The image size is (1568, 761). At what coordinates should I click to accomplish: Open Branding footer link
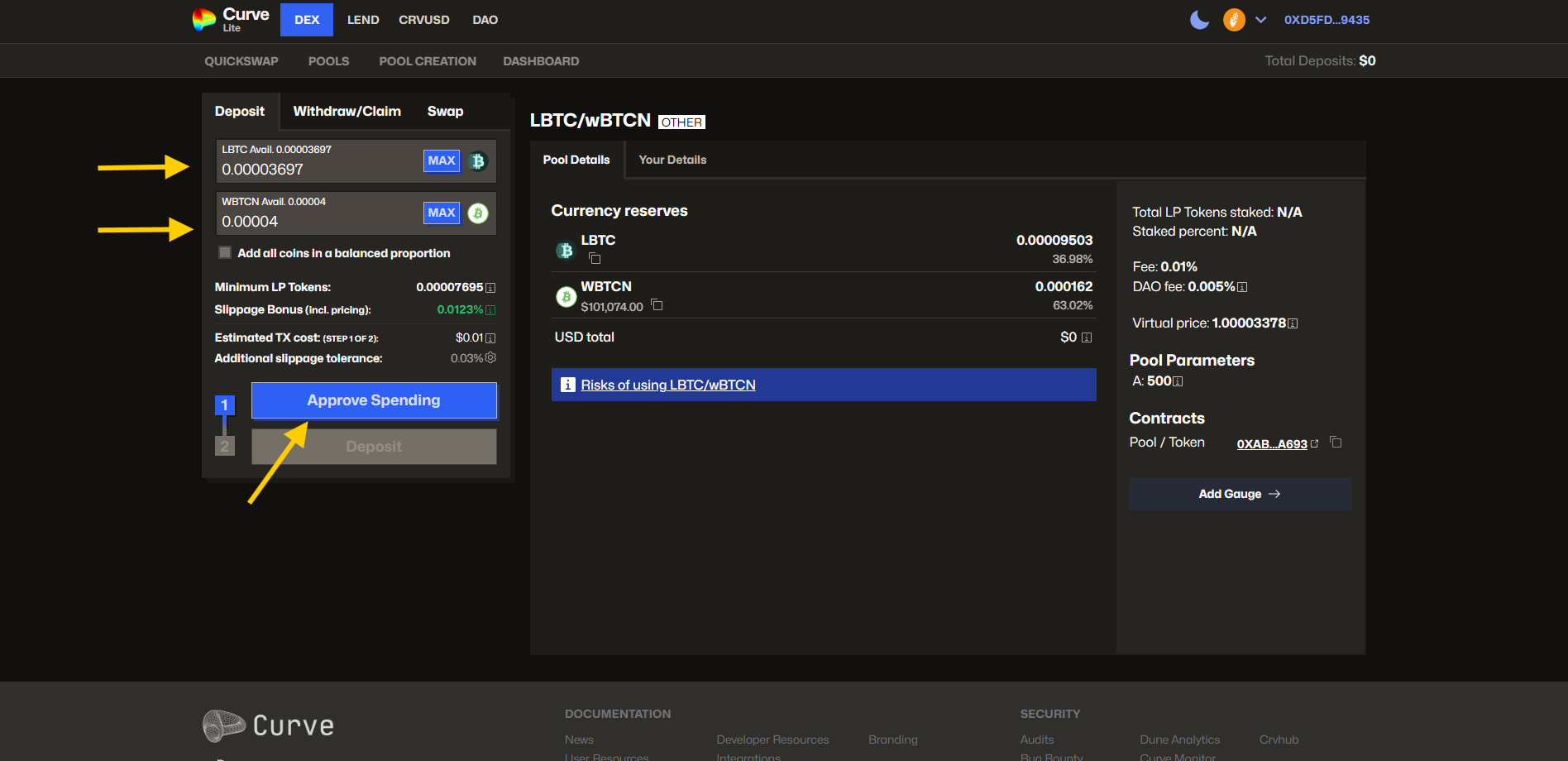point(893,739)
